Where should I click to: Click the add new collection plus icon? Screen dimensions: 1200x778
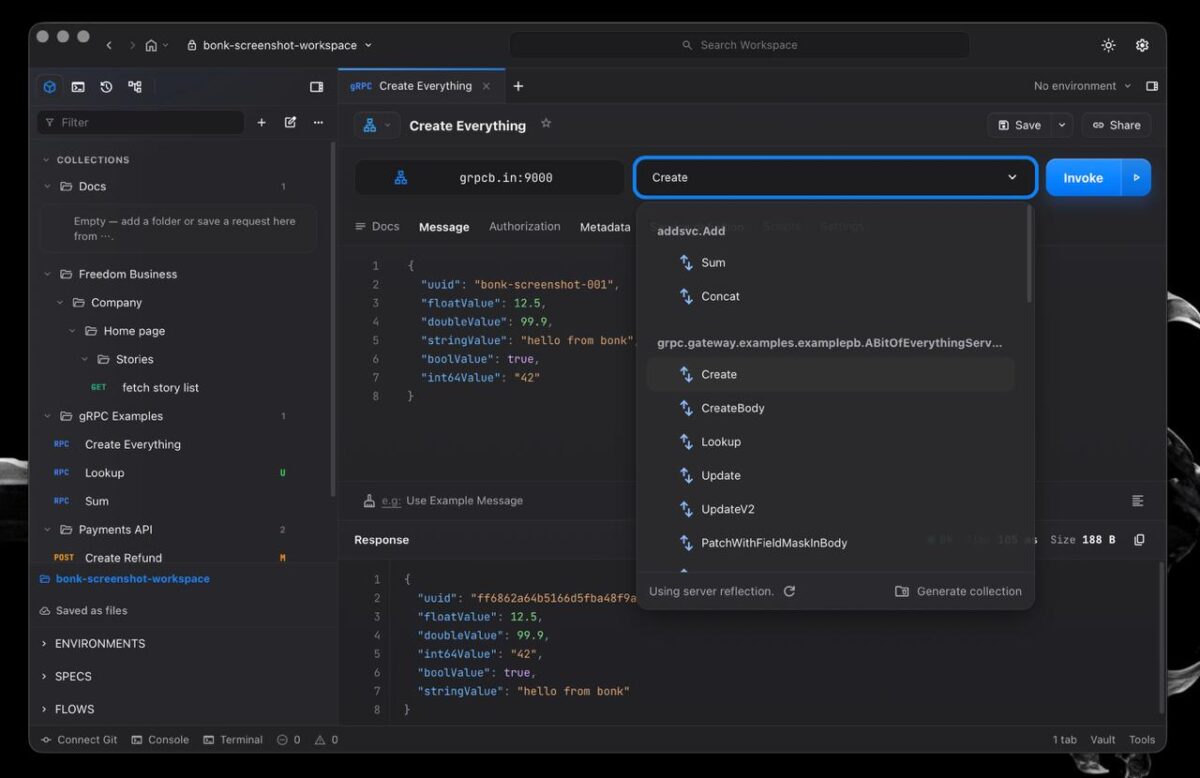tap(262, 122)
